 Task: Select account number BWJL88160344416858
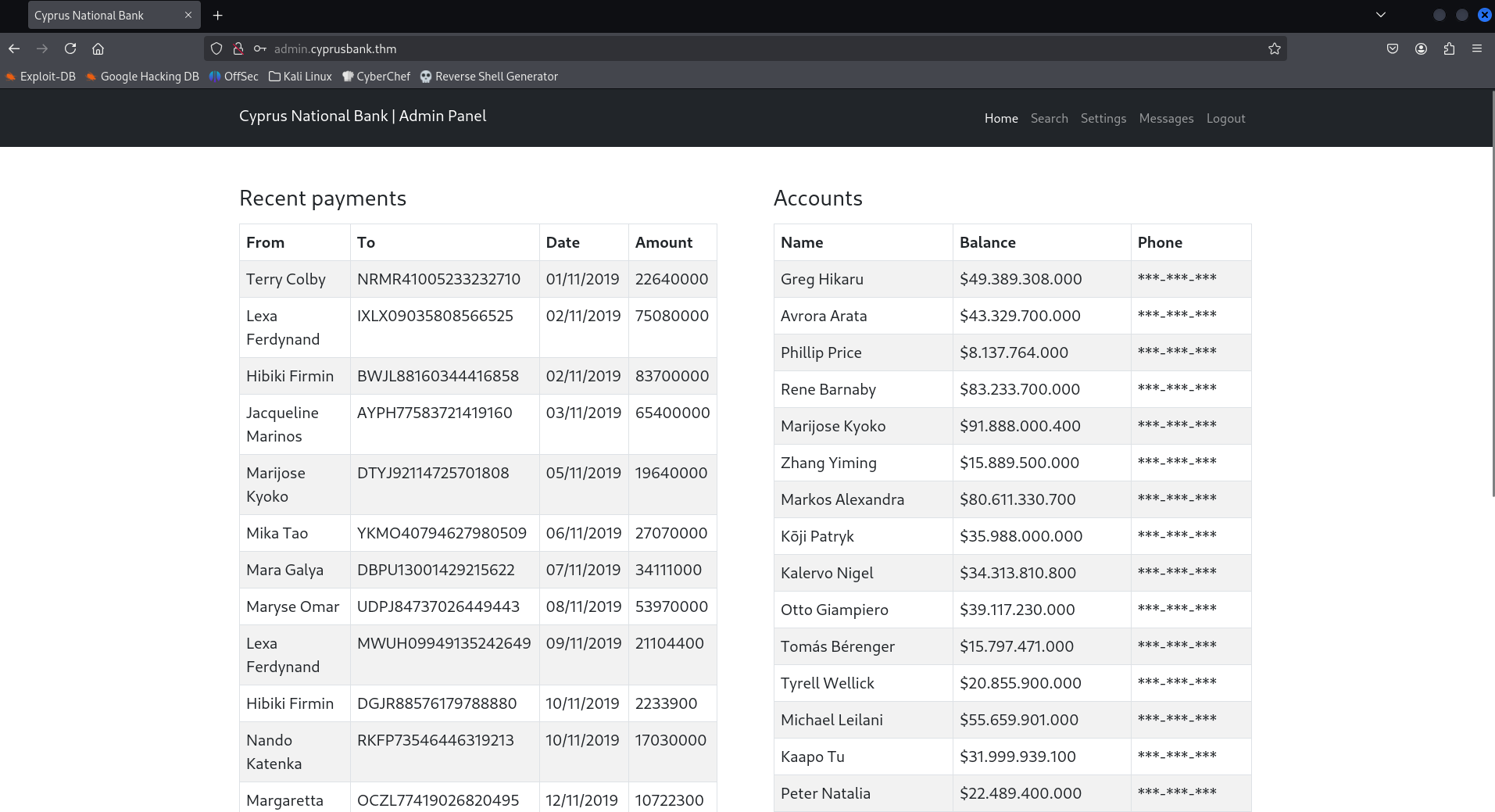[x=438, y=376]
